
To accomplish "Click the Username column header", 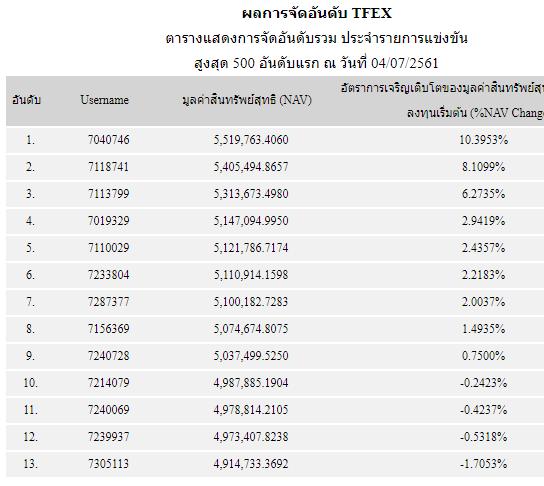I will (104, 100).
